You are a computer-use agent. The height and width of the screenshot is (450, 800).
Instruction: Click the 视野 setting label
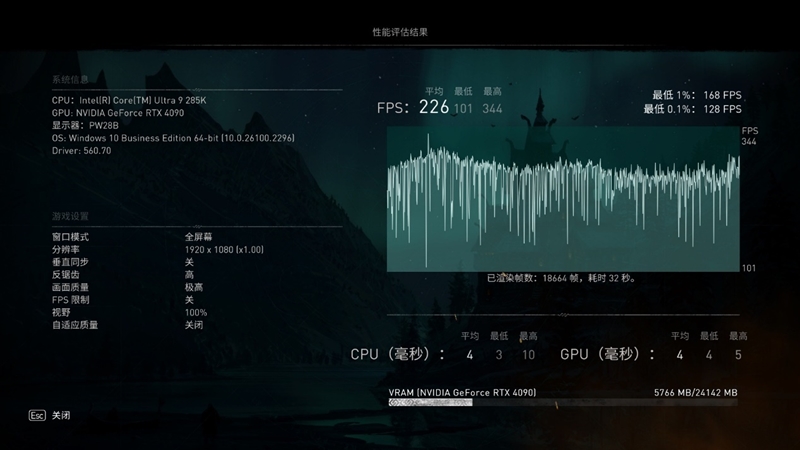pos(61,312)
